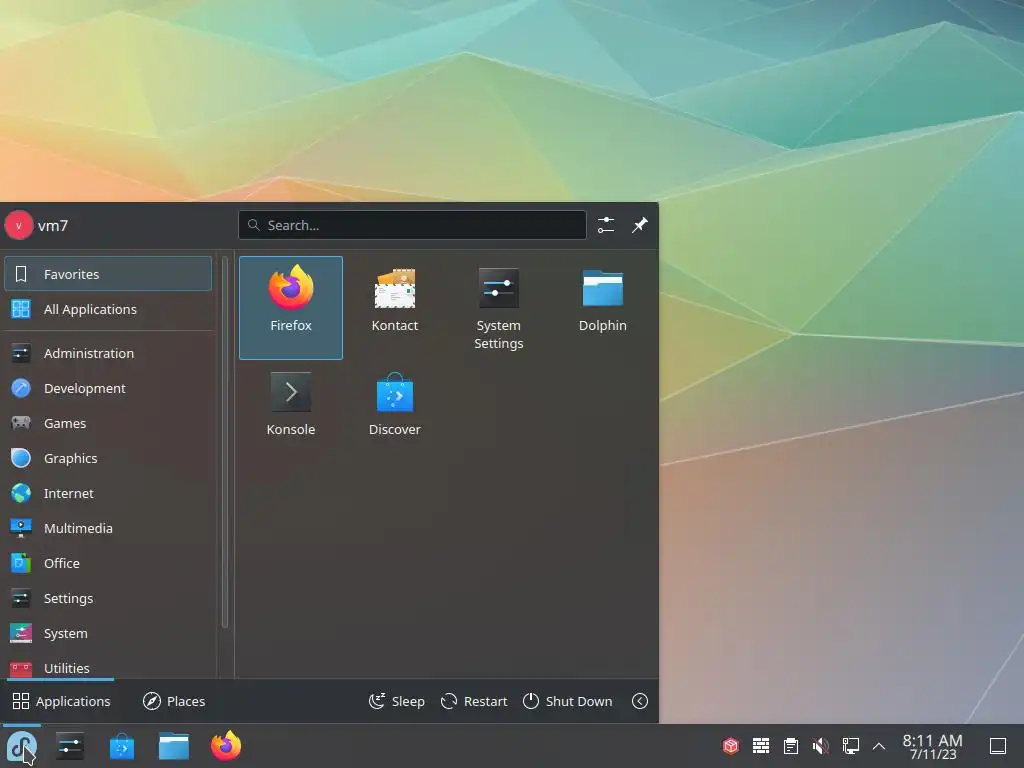Open the Internet category

pos(108,493)
